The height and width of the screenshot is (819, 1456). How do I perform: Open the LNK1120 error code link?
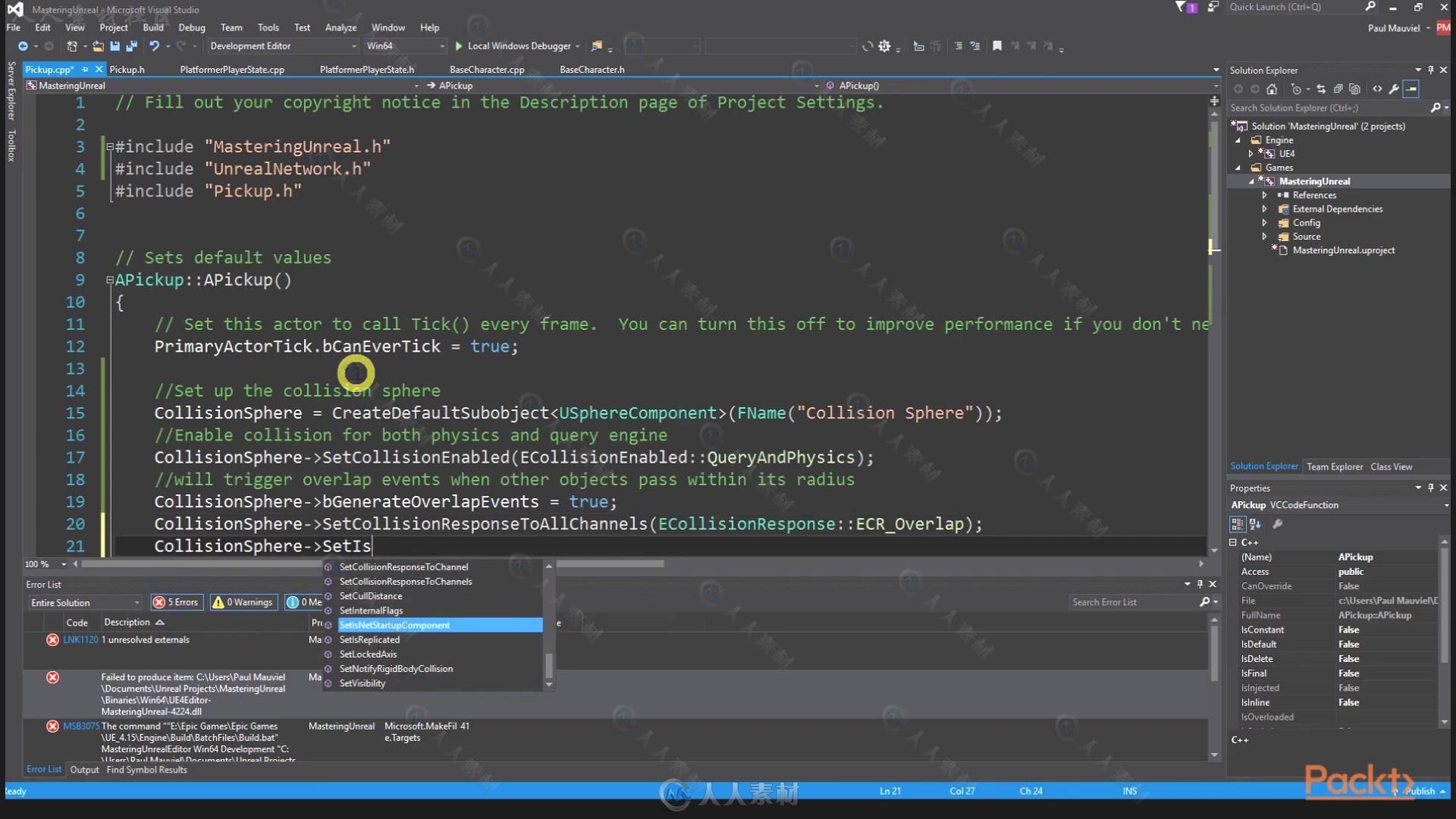pos(80,640)
